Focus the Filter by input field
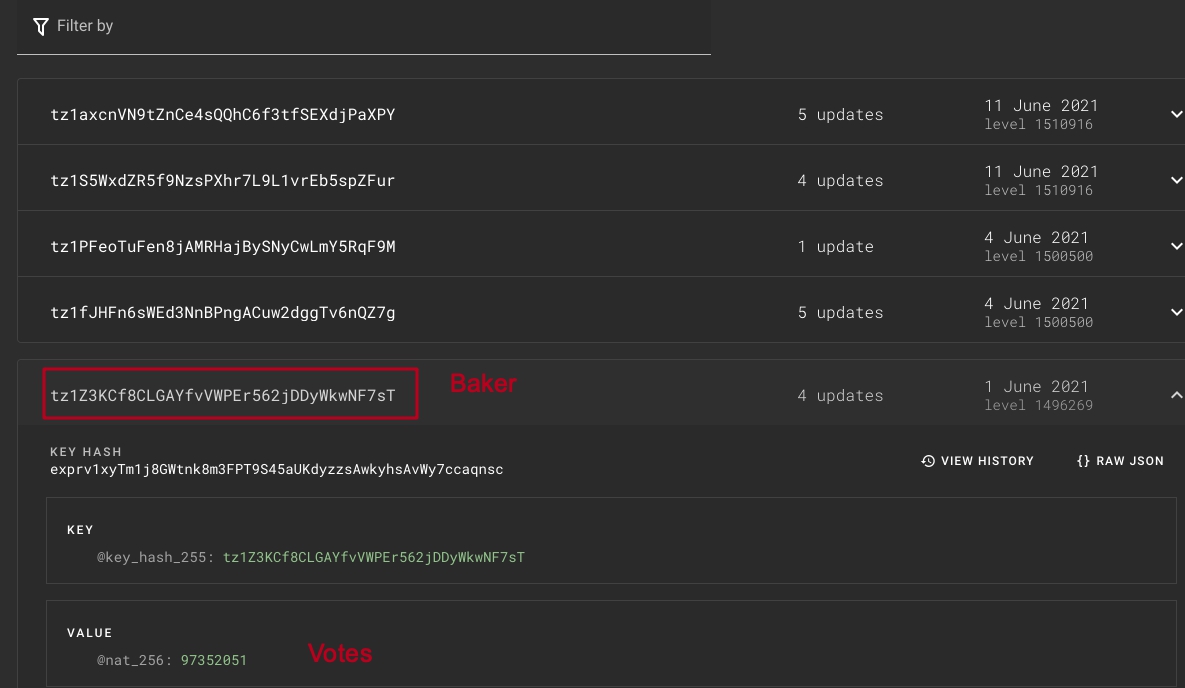 (364, 26)
